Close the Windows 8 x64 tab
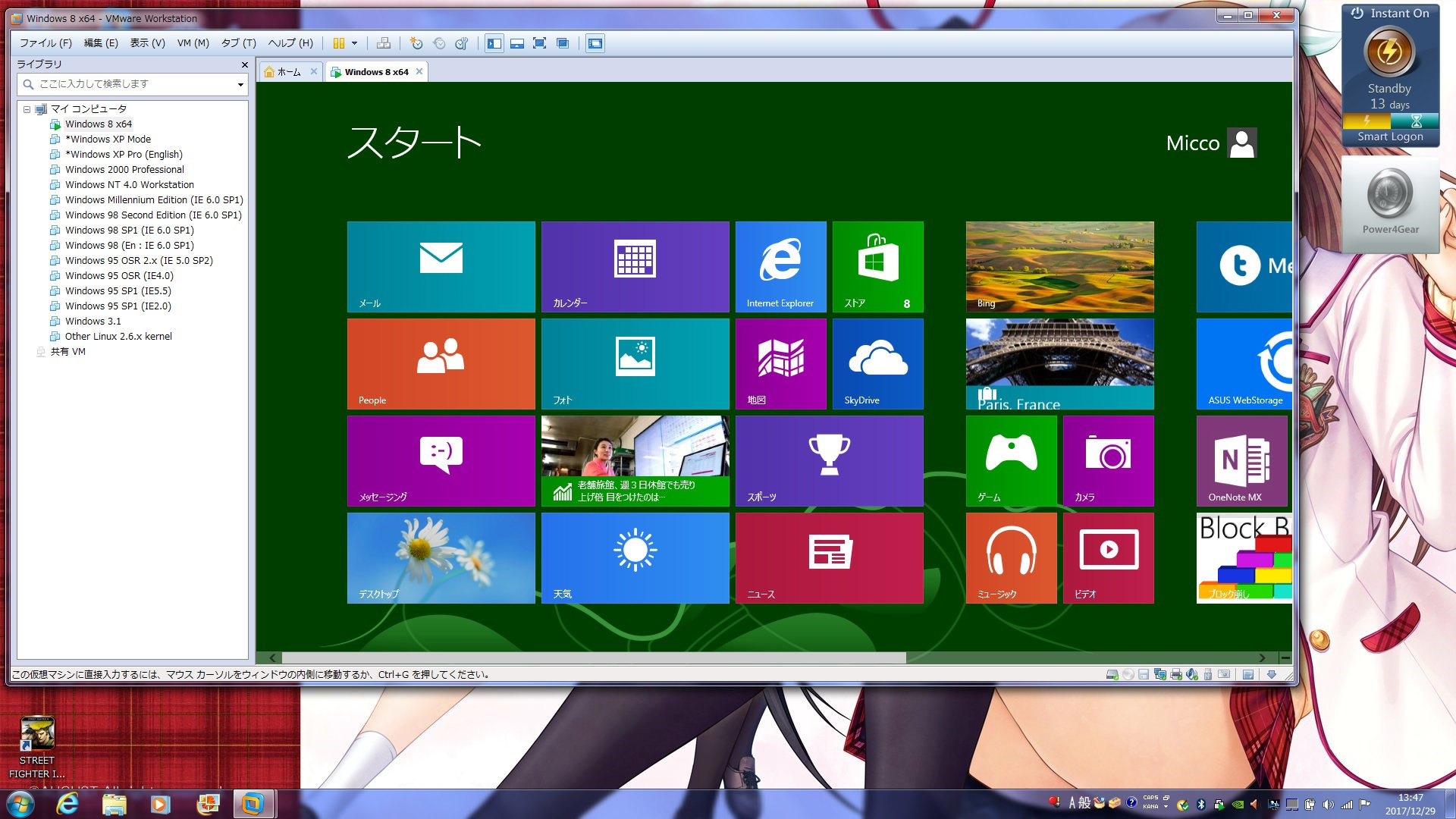Screen dimensions: 1456x819 (x=419, y=71)
